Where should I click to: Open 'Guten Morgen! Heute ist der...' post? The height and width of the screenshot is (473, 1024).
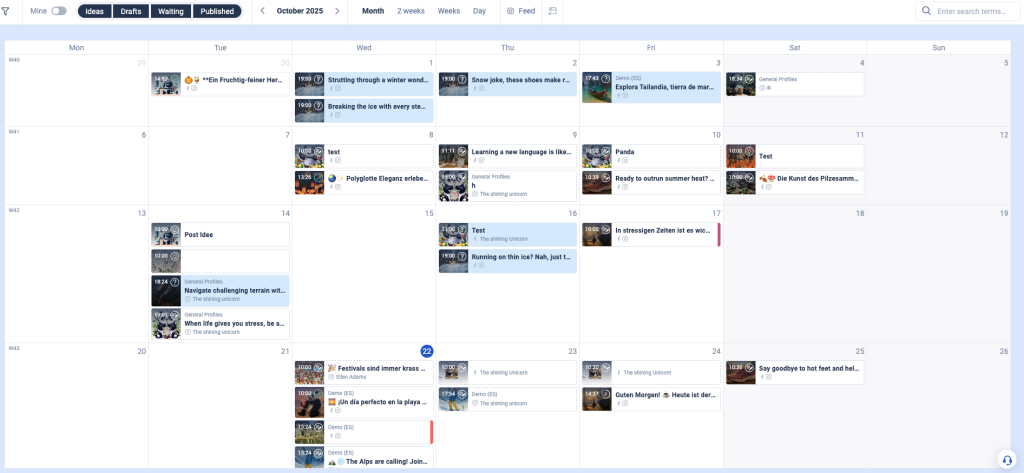pos(651,399)
